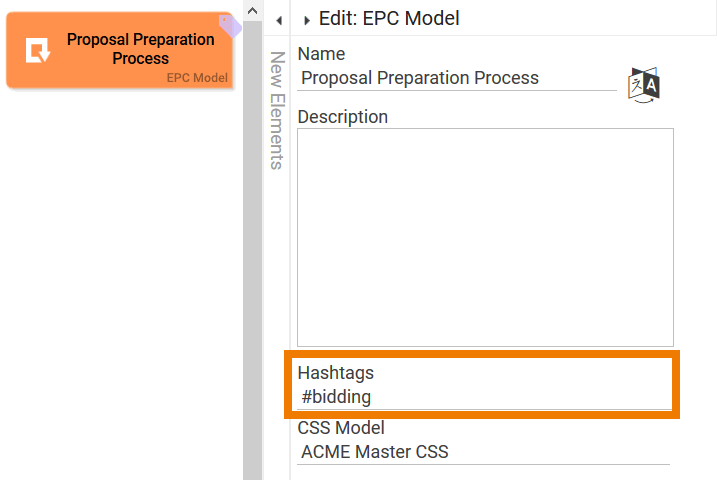
Task: Click the EPC Model type label on node
Action: point(197,78)
